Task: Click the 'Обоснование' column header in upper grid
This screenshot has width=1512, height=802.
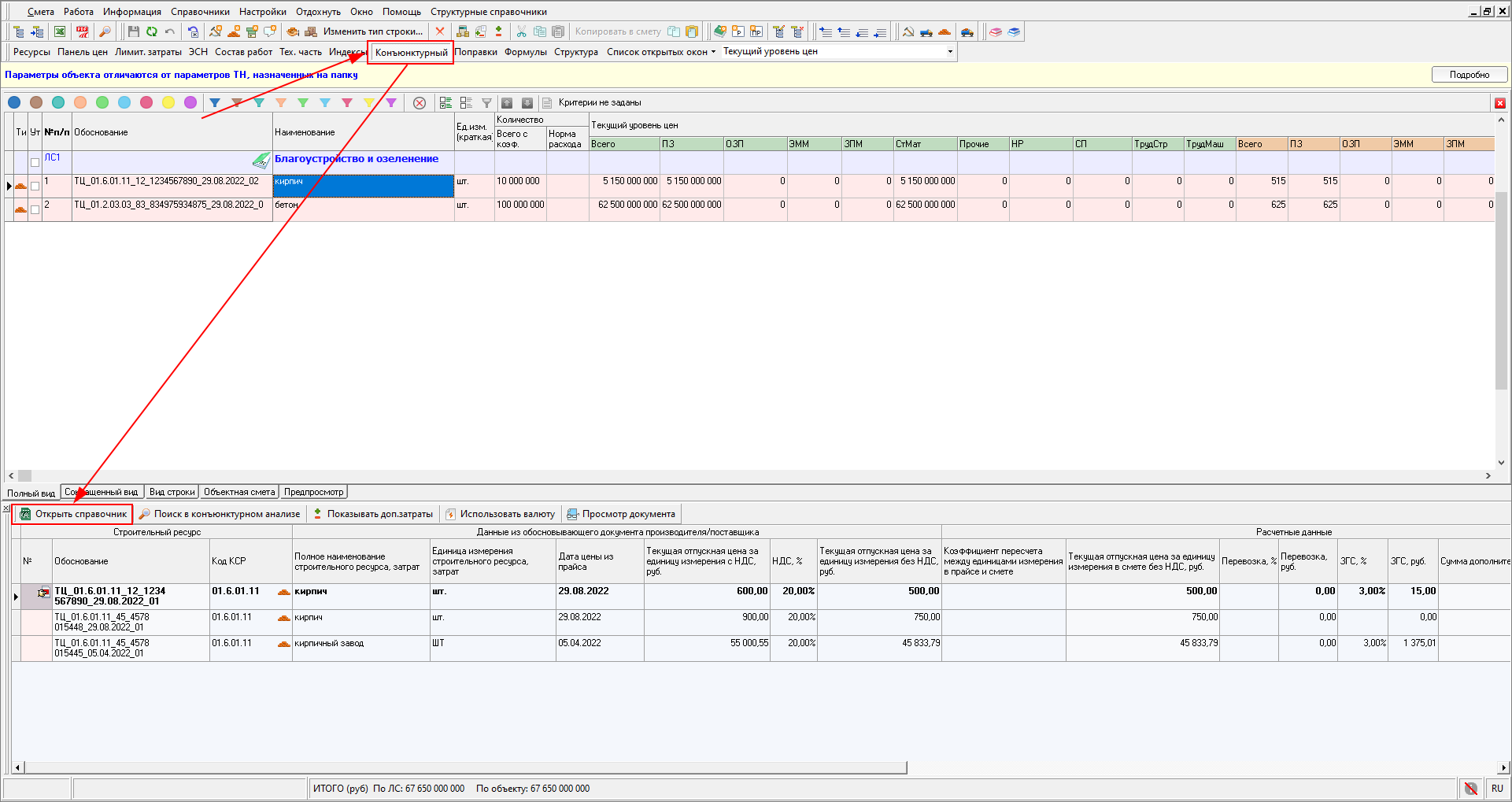Action: click(172, 132)
